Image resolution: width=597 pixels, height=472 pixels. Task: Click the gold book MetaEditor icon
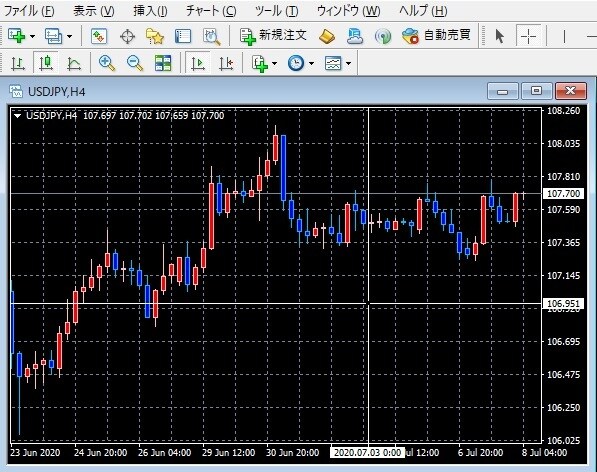327,37
